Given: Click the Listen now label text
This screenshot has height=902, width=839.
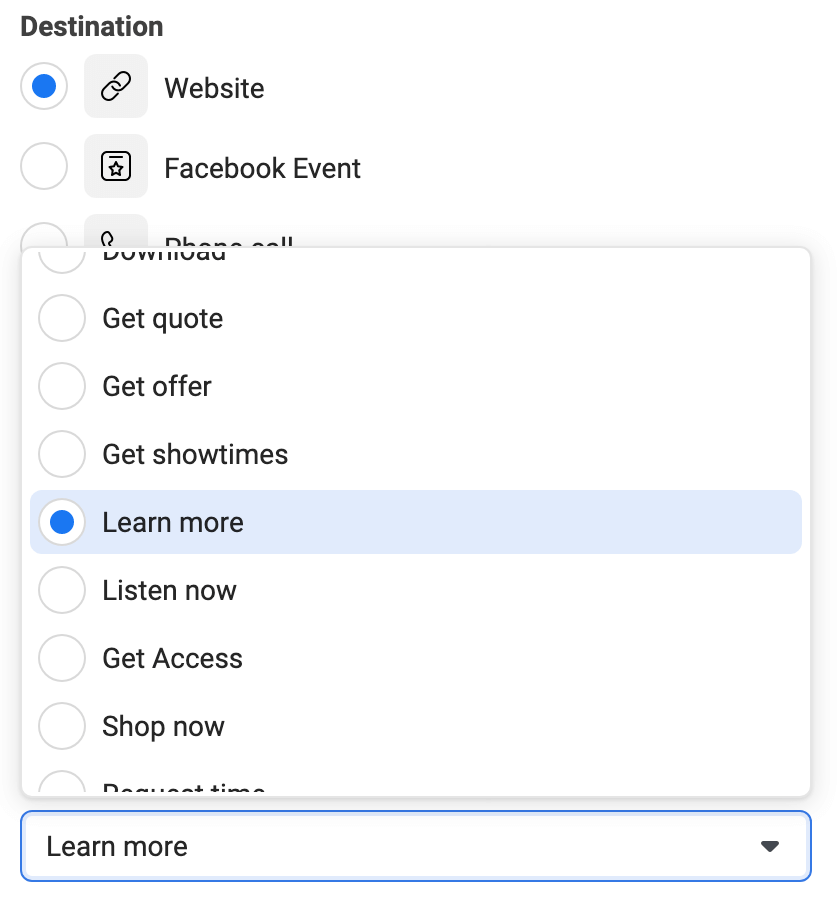Looking at the screenshot, I should coord(169,590).
